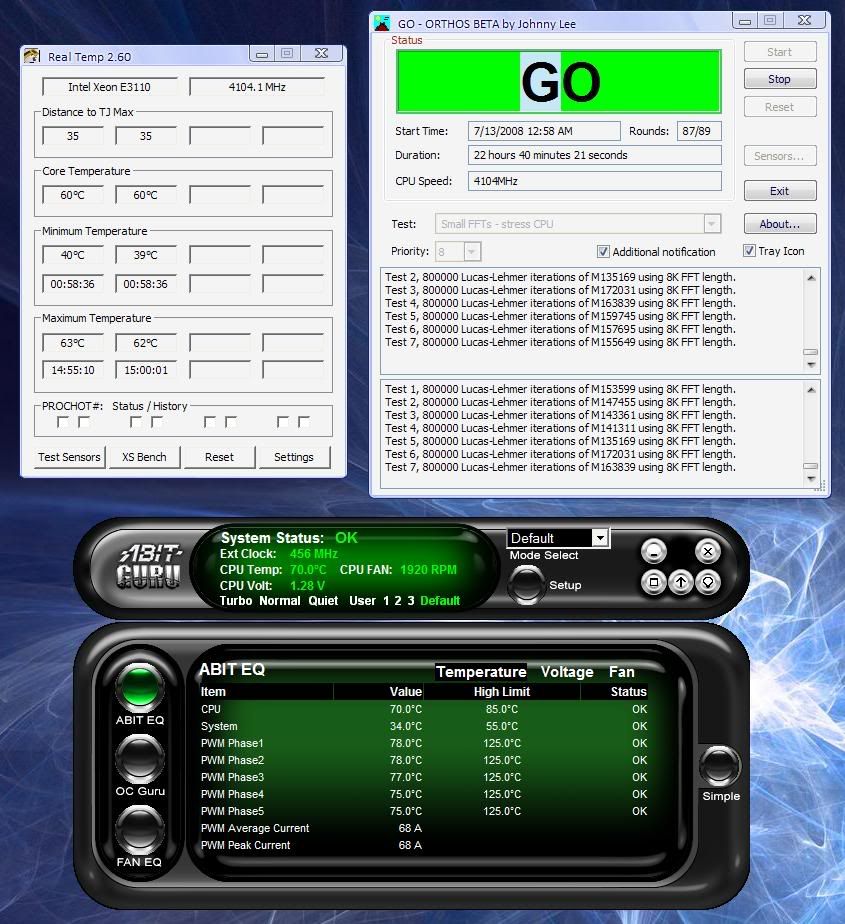Minimize ABIT Guru with its round dash button
Image resolution: width=845 pixels, height=924 pixels.
(x=653, y=552)
